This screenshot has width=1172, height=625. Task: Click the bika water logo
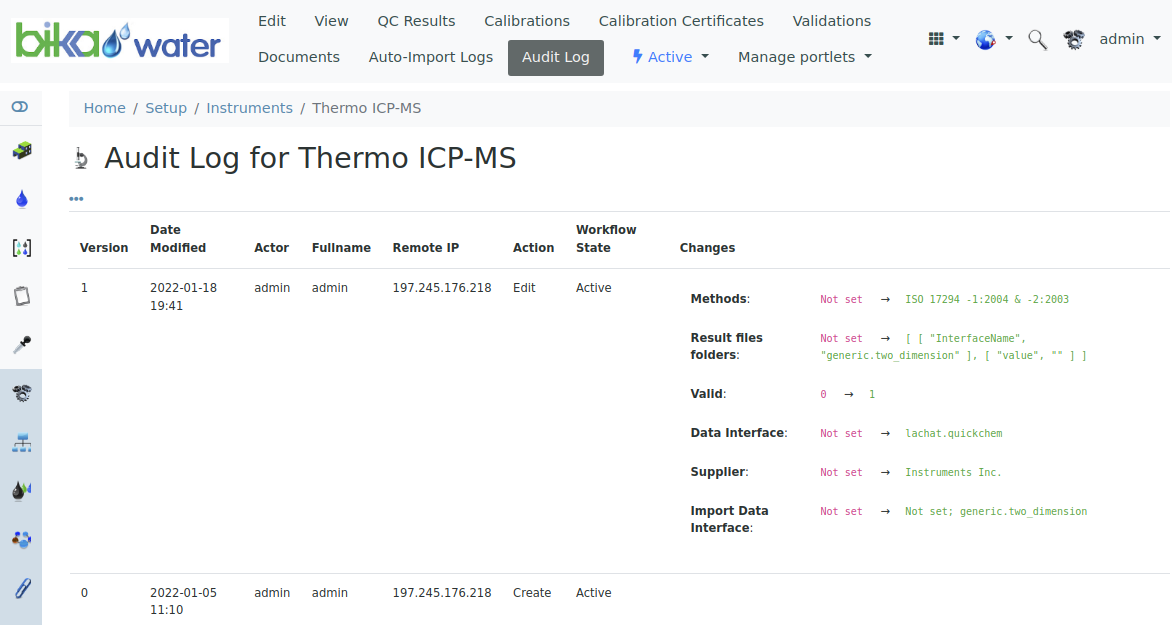pos(119,40)
